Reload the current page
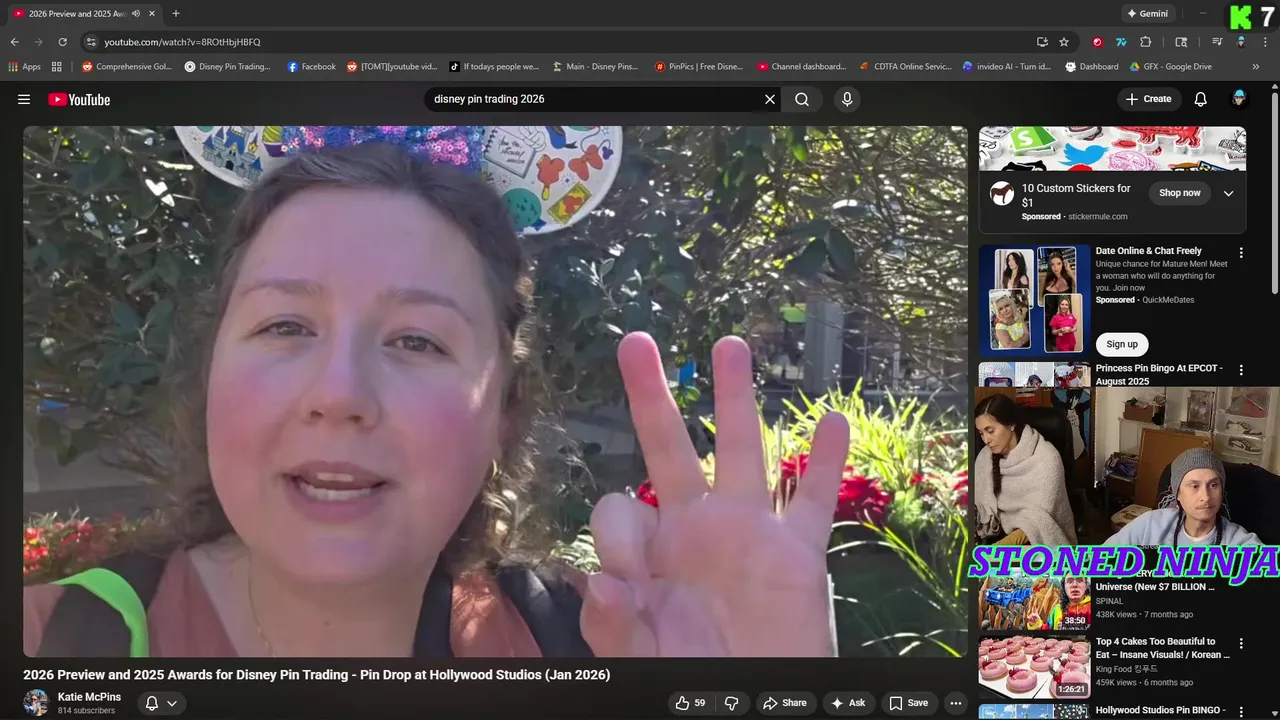1280x720 pixels. click(62, 42)
